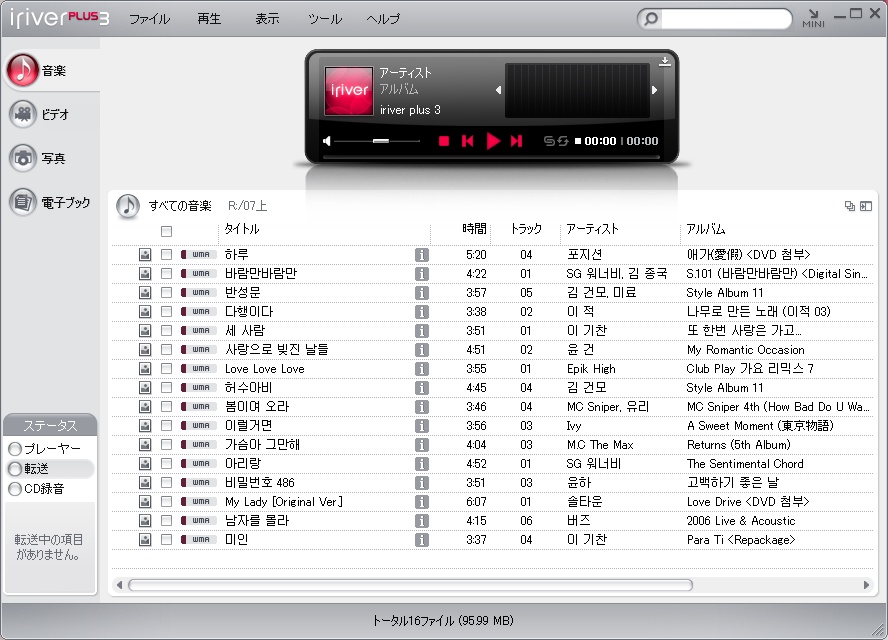This screenshot has width=888, height=640.
Task: Open info for My Lady track
Action: pyautogui.click(x=421, y=502)
